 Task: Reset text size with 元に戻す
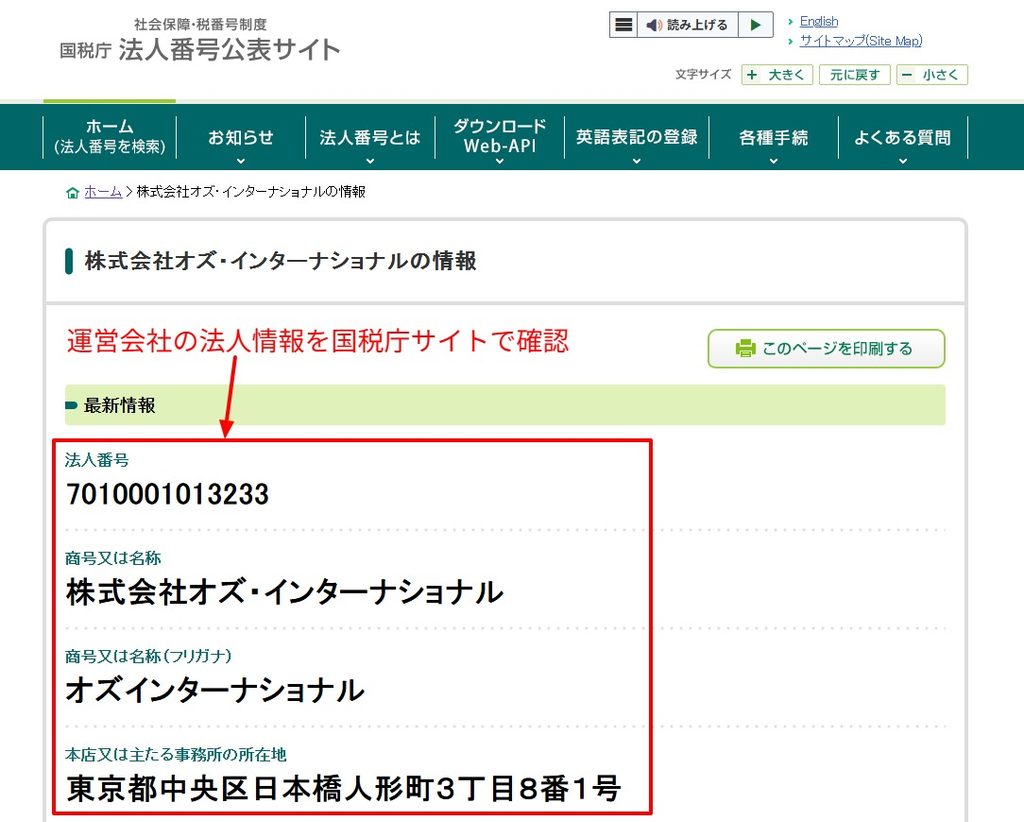(x=854, y=74)
